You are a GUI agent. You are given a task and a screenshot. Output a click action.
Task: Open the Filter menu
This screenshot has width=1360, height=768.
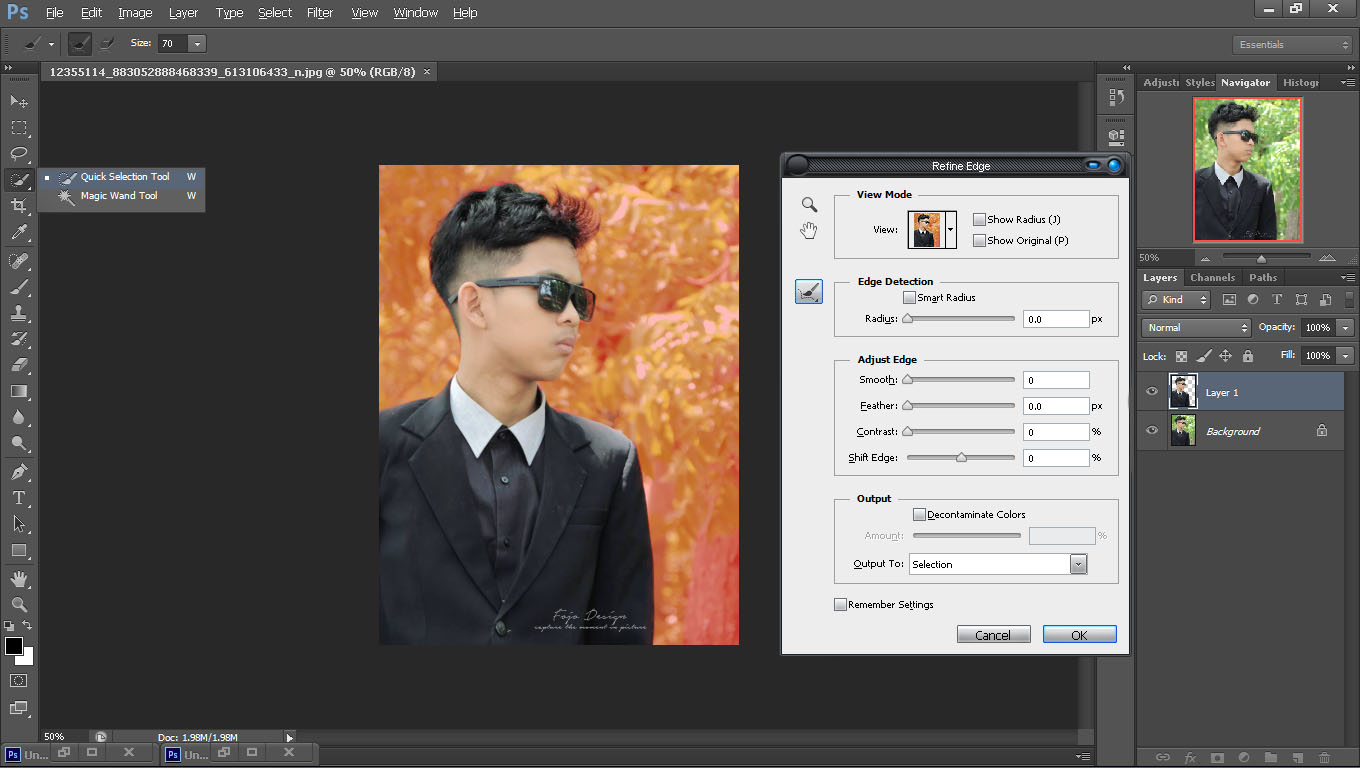[x=320, y=13]
